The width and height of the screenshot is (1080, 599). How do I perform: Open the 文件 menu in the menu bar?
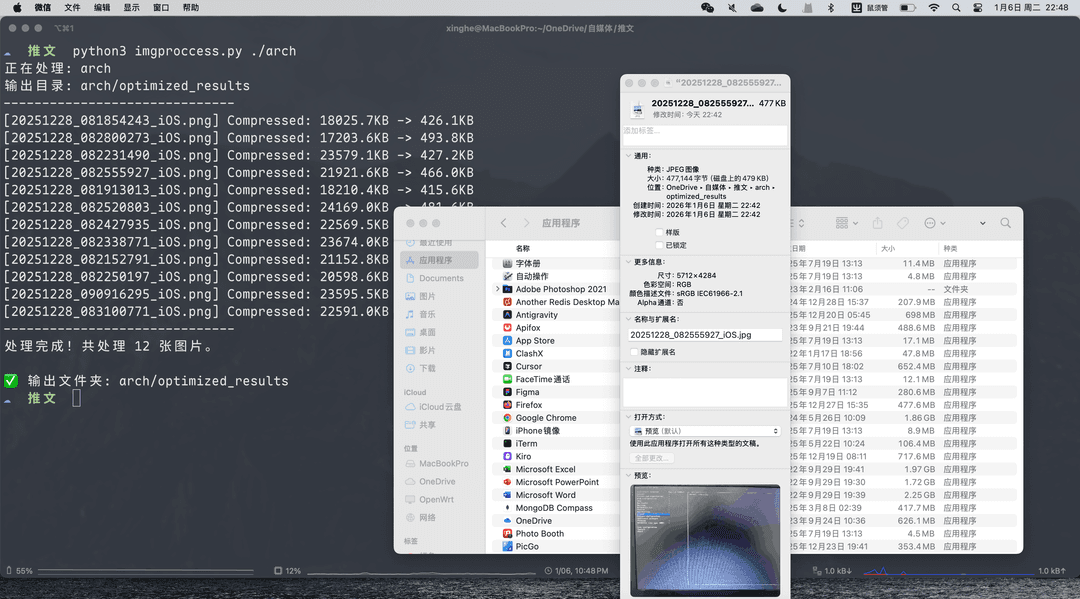click(x=72, y=8)
